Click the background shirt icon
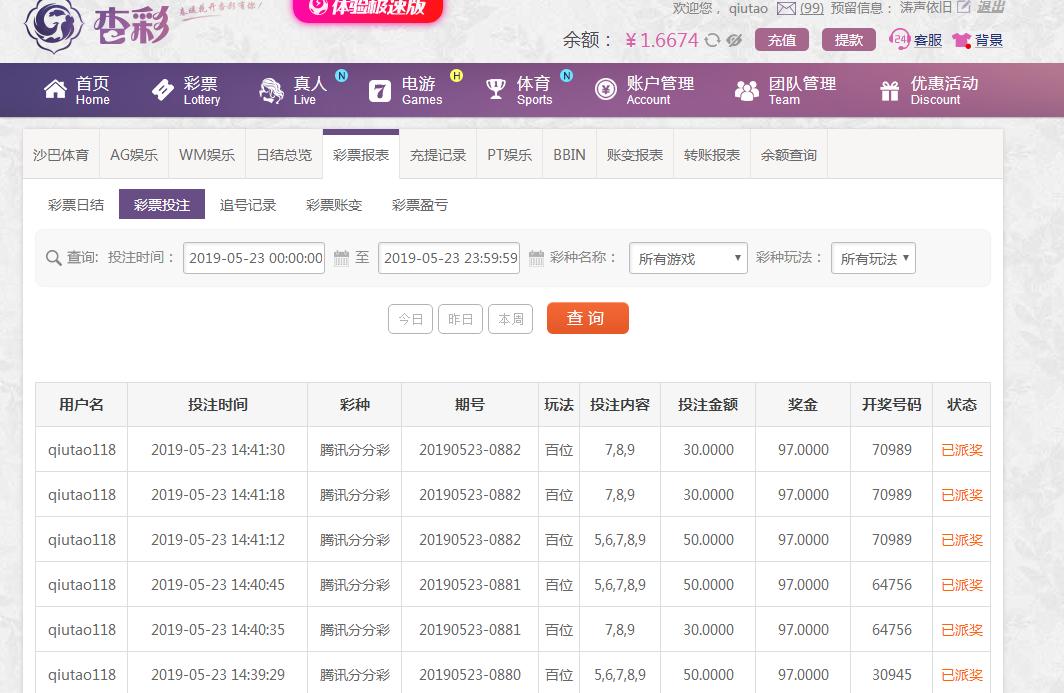The width and height of the screenshot is (1064, 693). coord(962,41)
